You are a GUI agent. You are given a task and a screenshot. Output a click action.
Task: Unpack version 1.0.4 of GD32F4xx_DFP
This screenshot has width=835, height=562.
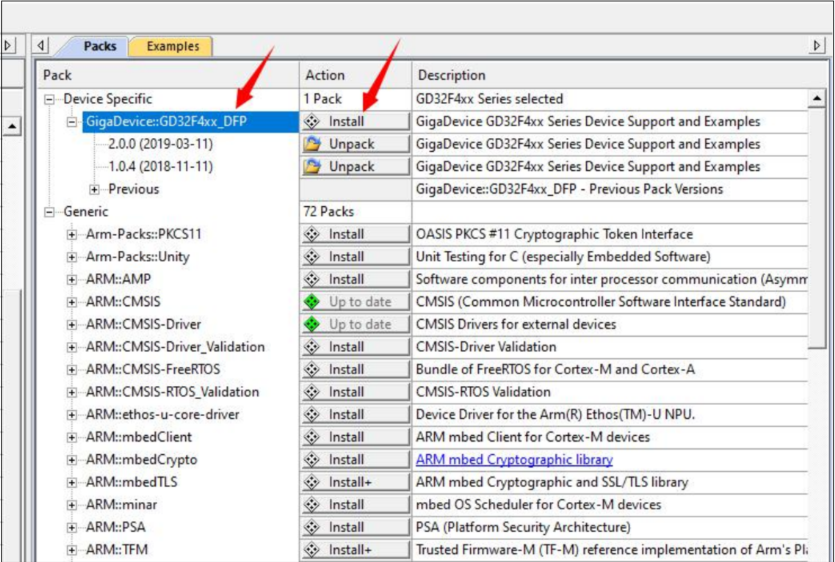tap(356, 167)
